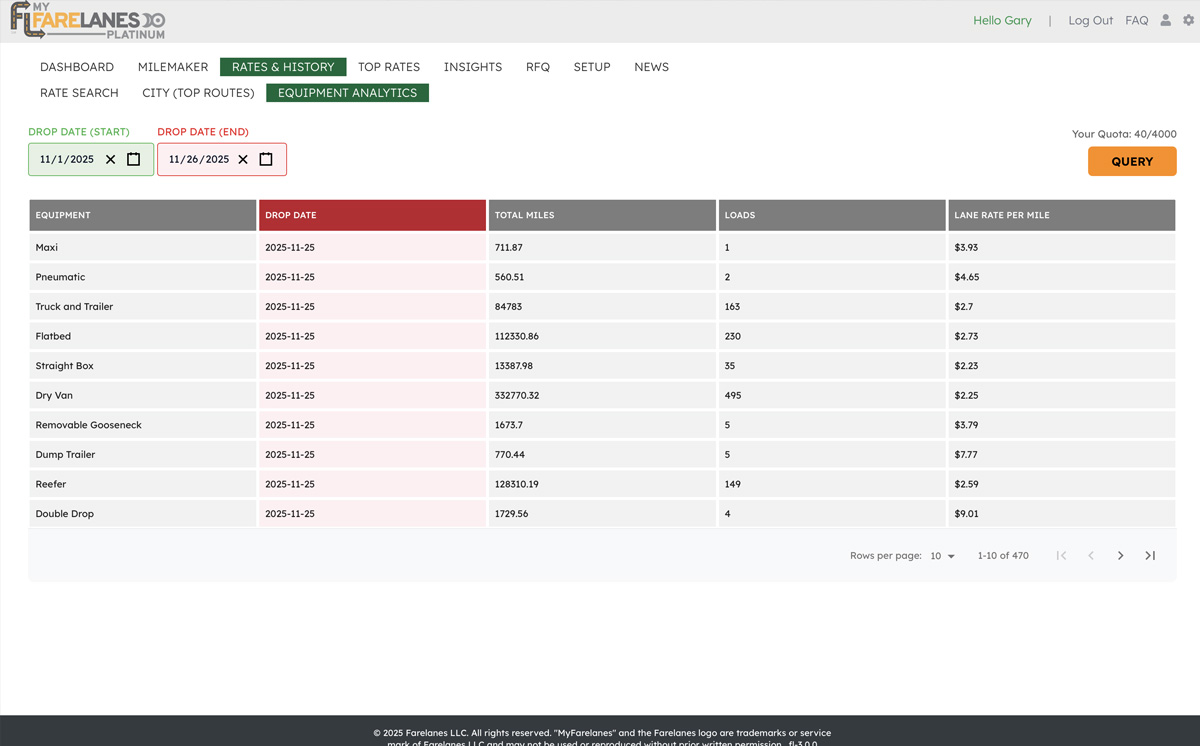
Task: Sort table by Drop Date column
Action: point(291,215)
